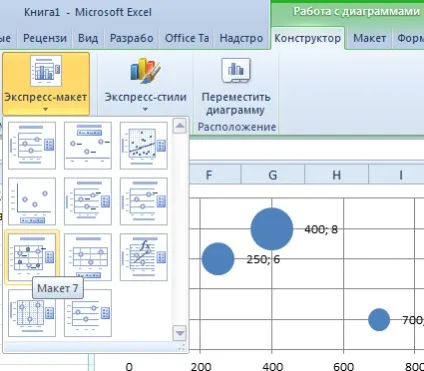Select column H header
Image resolution: width=424 pixels, height=371 pixels.
[x=336, y=175]
